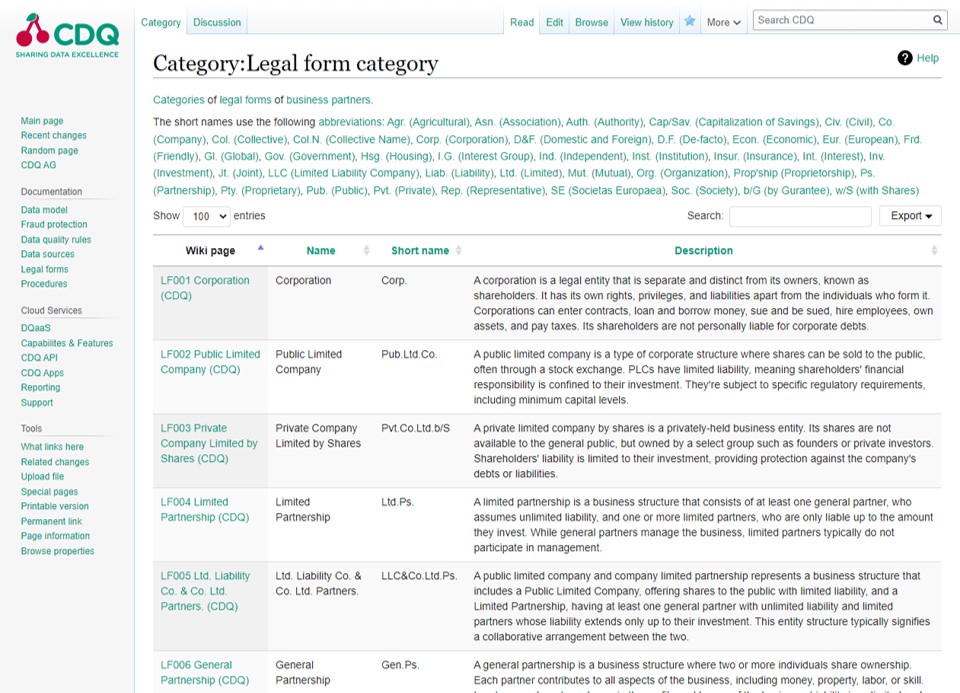Viewport: 960px width, 693px height.
Task: Click the CDQ cherry logo
Action: coord(67,36)
